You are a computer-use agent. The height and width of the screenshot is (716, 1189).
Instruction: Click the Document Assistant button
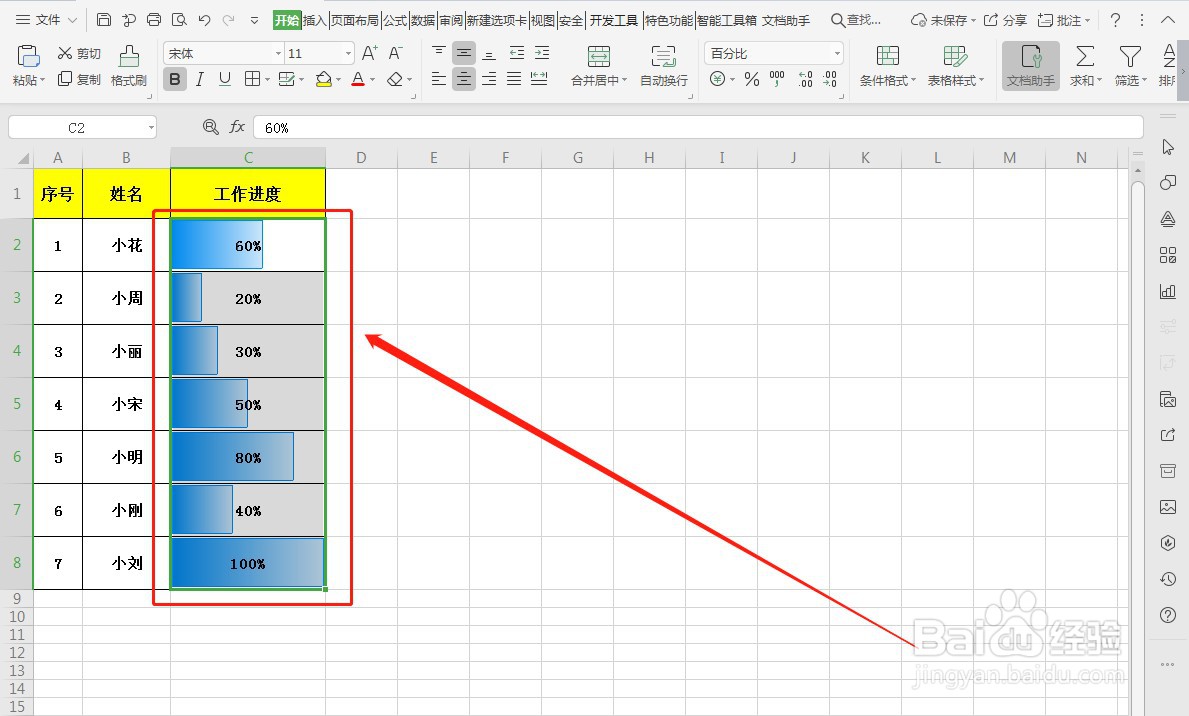click(1031, 66)
